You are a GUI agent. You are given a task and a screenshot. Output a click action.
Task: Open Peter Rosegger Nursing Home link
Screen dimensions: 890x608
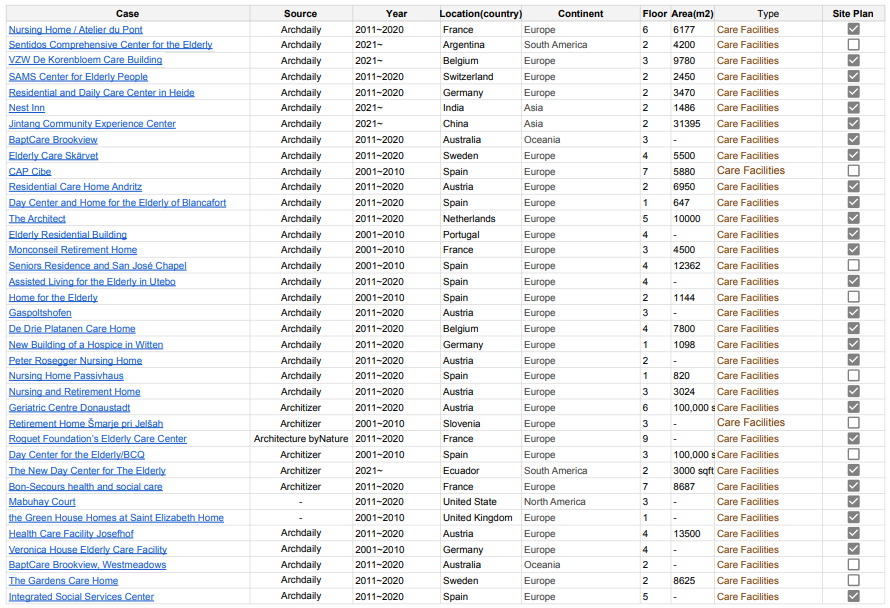coord(75,360)
